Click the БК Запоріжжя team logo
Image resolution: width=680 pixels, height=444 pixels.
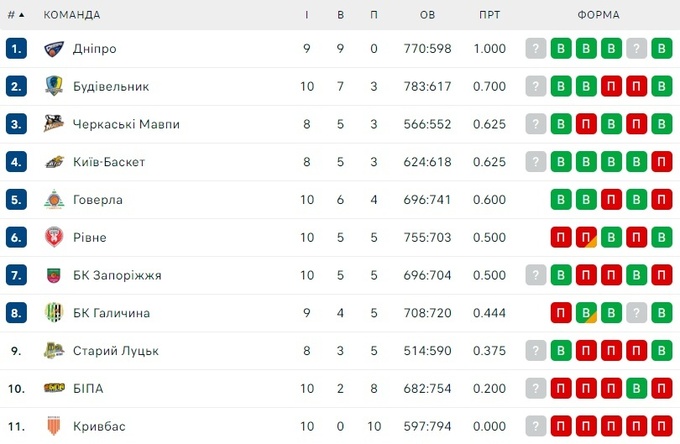tap(54, 275)
